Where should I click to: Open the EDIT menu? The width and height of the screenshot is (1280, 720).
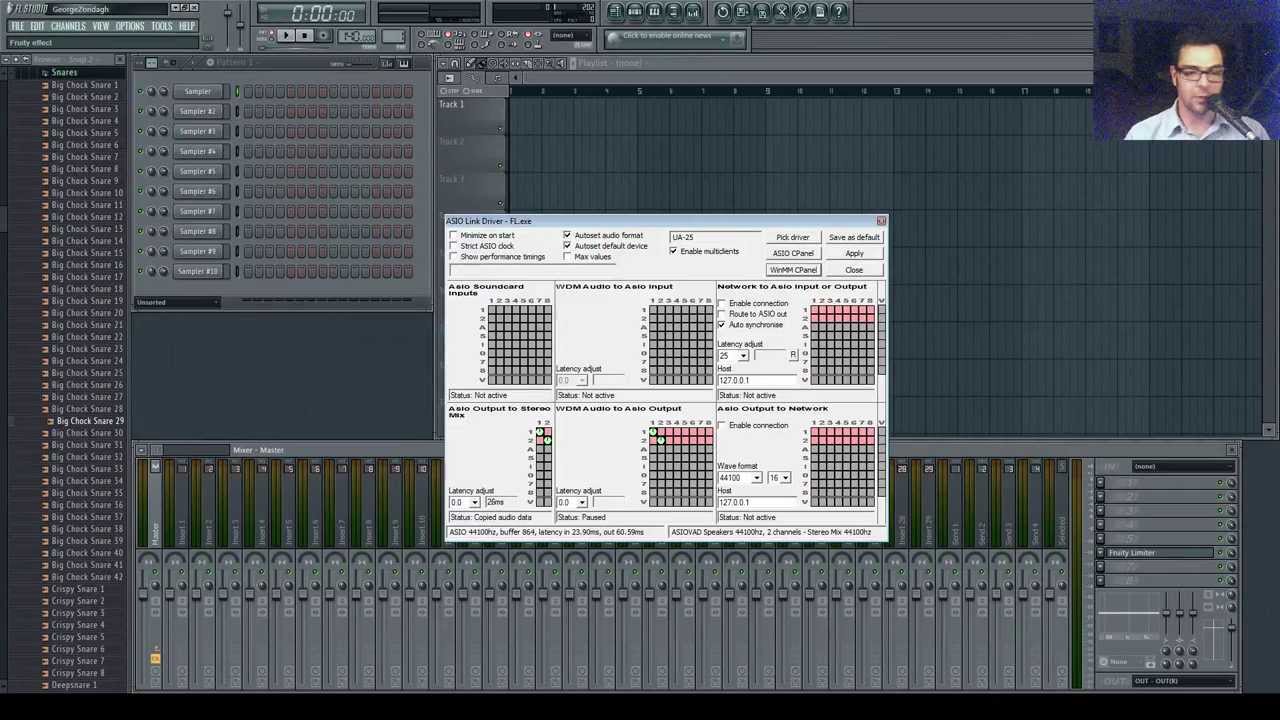click(x=37, y=26)
